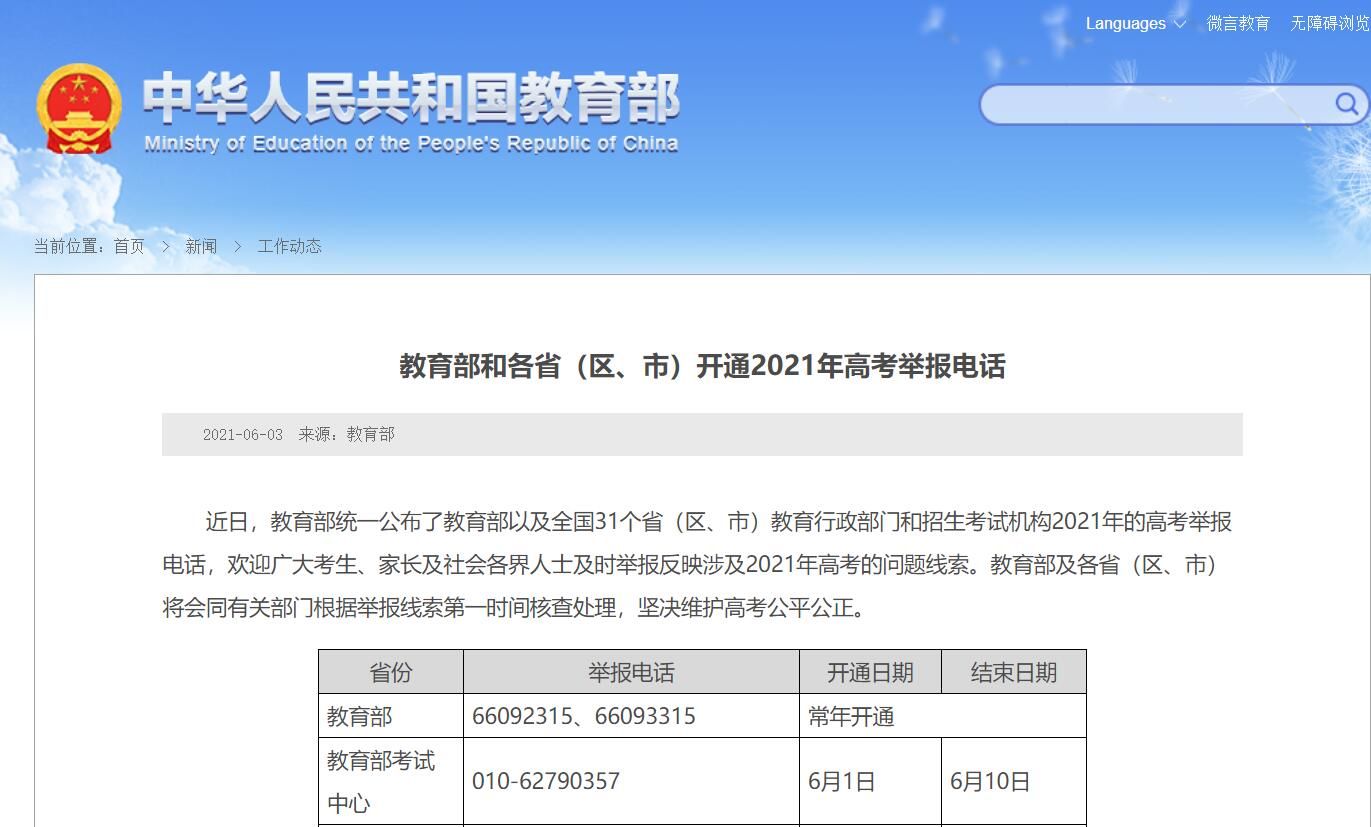Click the arrow between 首页 and 新闻
The height and width of the screenshot is (827, 1371).
tap(165, 246)
